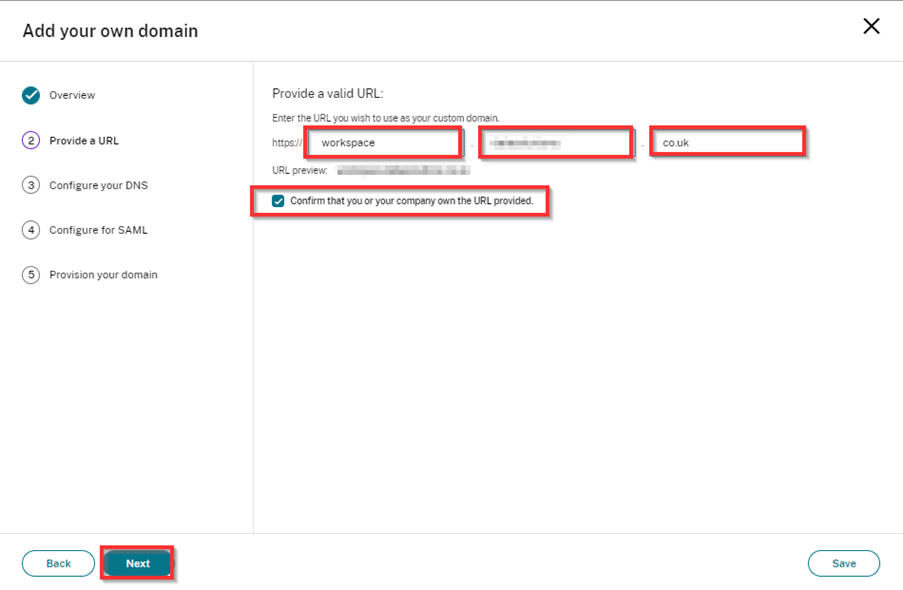Dismiss the dialog via the X icon
This screenshot has height=590, width=903.
pyautogui.click(x=871, y=26)
